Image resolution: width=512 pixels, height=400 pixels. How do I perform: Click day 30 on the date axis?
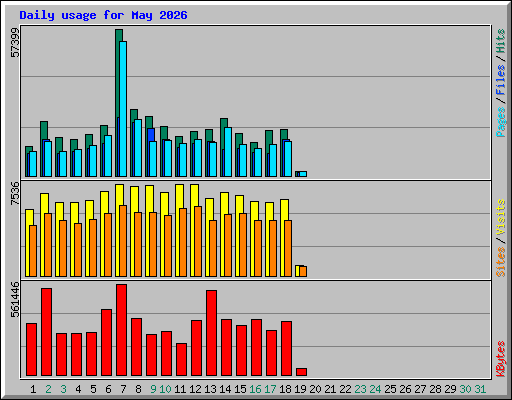coord(465,389)
